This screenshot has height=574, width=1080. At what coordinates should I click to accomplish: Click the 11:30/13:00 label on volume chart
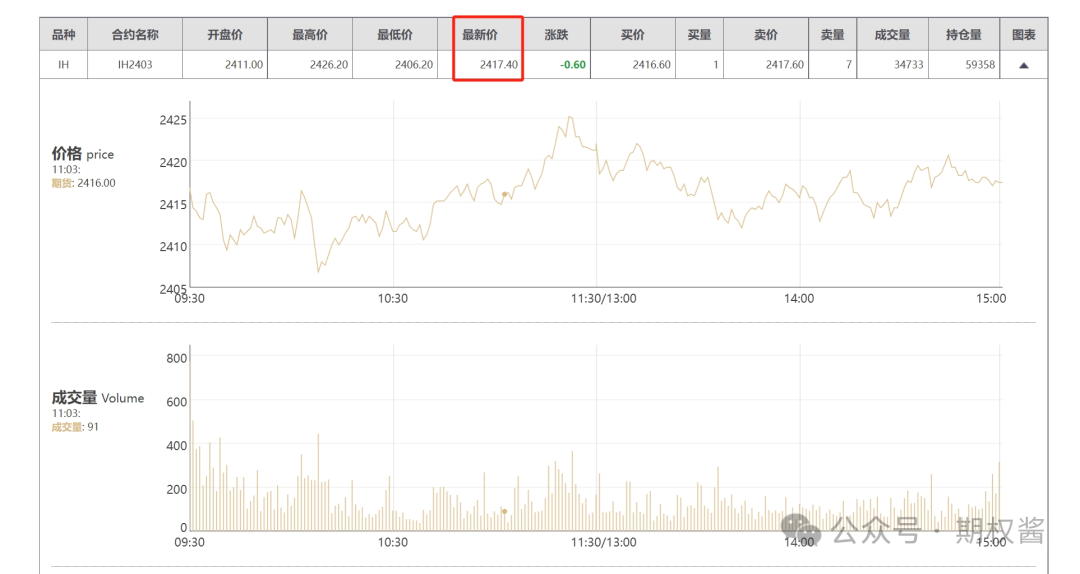pos(603,542)
